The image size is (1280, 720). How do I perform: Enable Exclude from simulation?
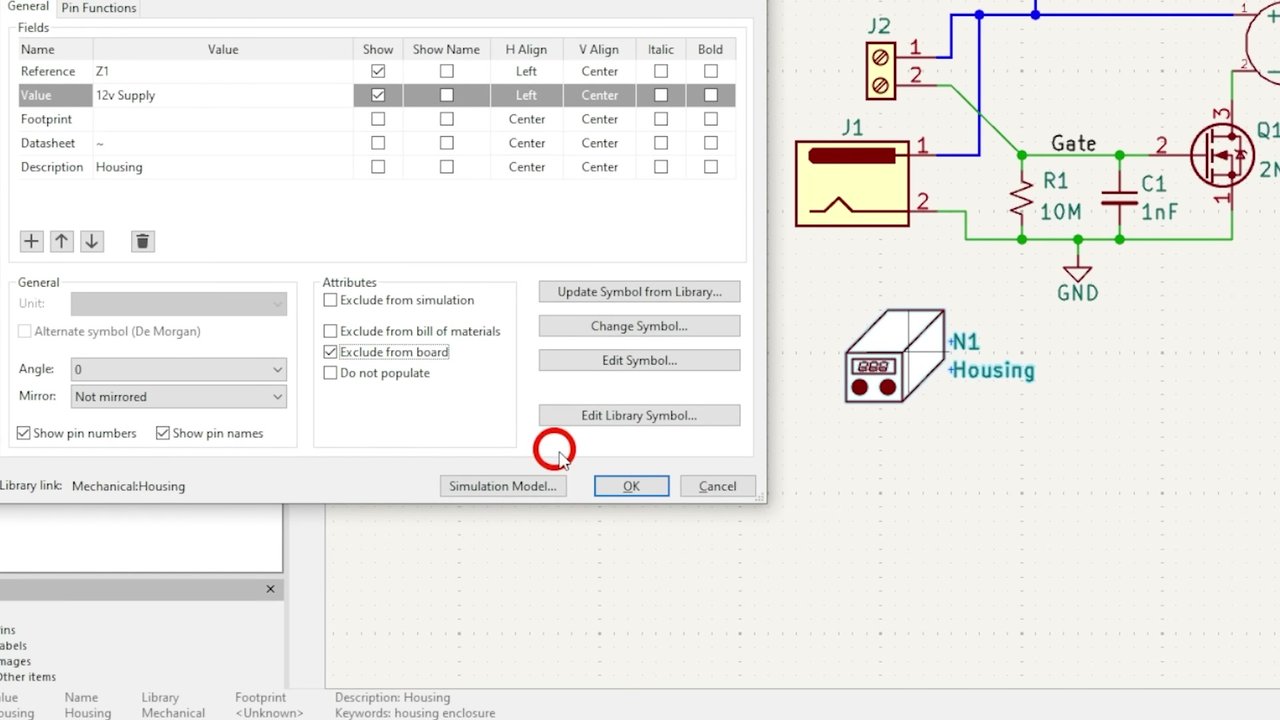pos(330,300)
